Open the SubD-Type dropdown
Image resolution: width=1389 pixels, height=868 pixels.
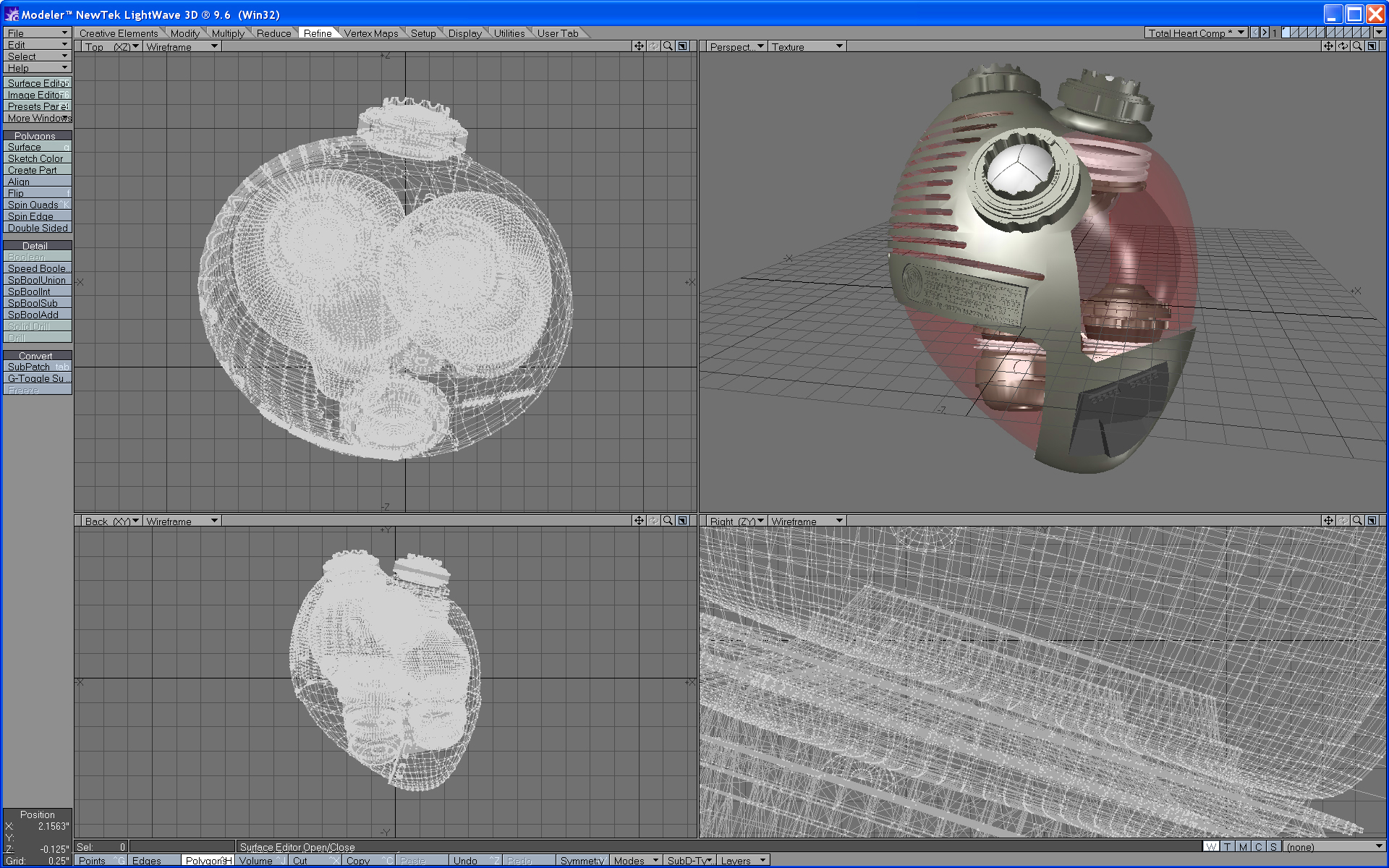(689, 861)
